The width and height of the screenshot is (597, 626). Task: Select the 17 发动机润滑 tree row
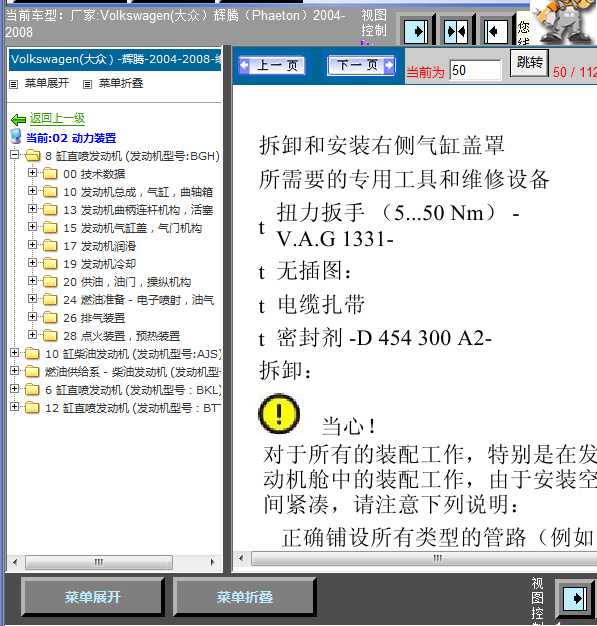(99, 246)
